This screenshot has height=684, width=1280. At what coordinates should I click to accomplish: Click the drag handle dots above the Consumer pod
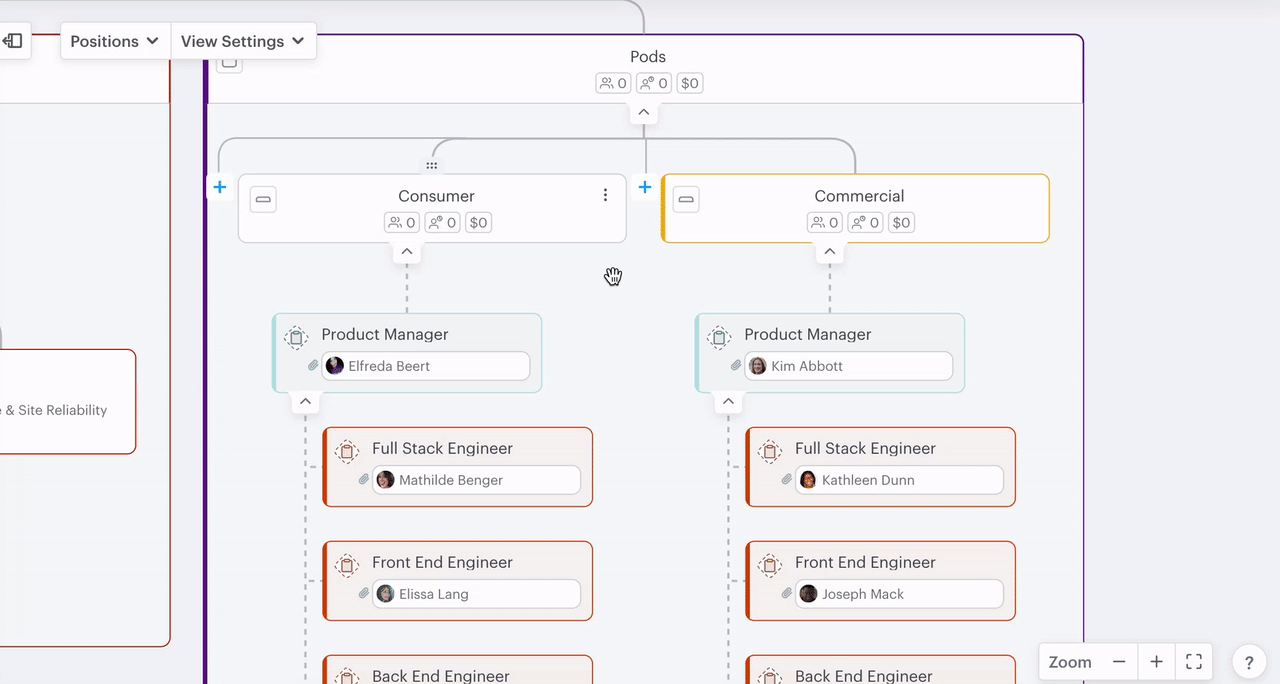[x=431, y=165]
